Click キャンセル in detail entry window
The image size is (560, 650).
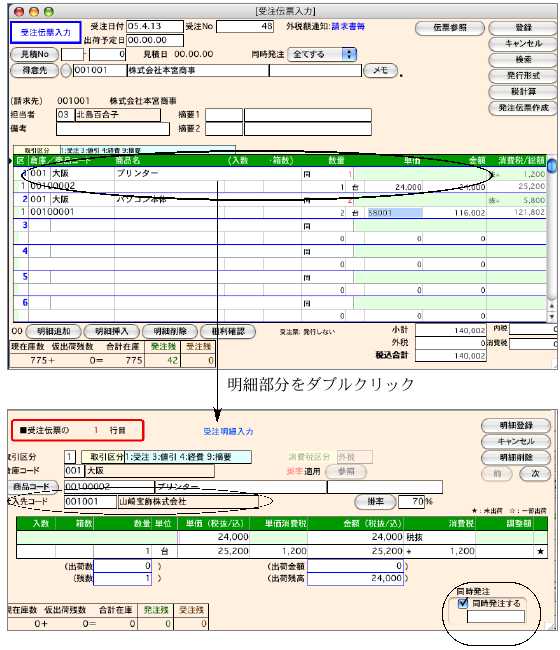coord(516,441)
